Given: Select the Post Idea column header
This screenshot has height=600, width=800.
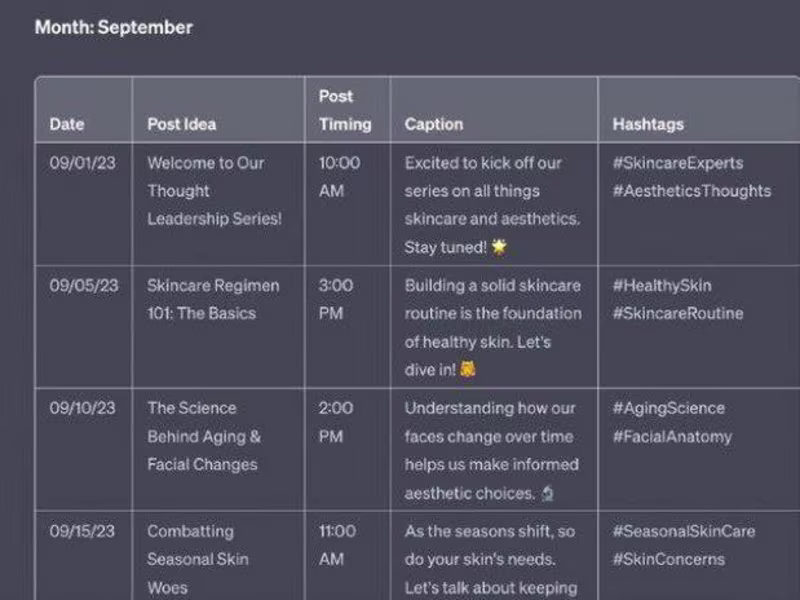Looking at the screenshot, I should pyautogui.click(x=181, y=124).
